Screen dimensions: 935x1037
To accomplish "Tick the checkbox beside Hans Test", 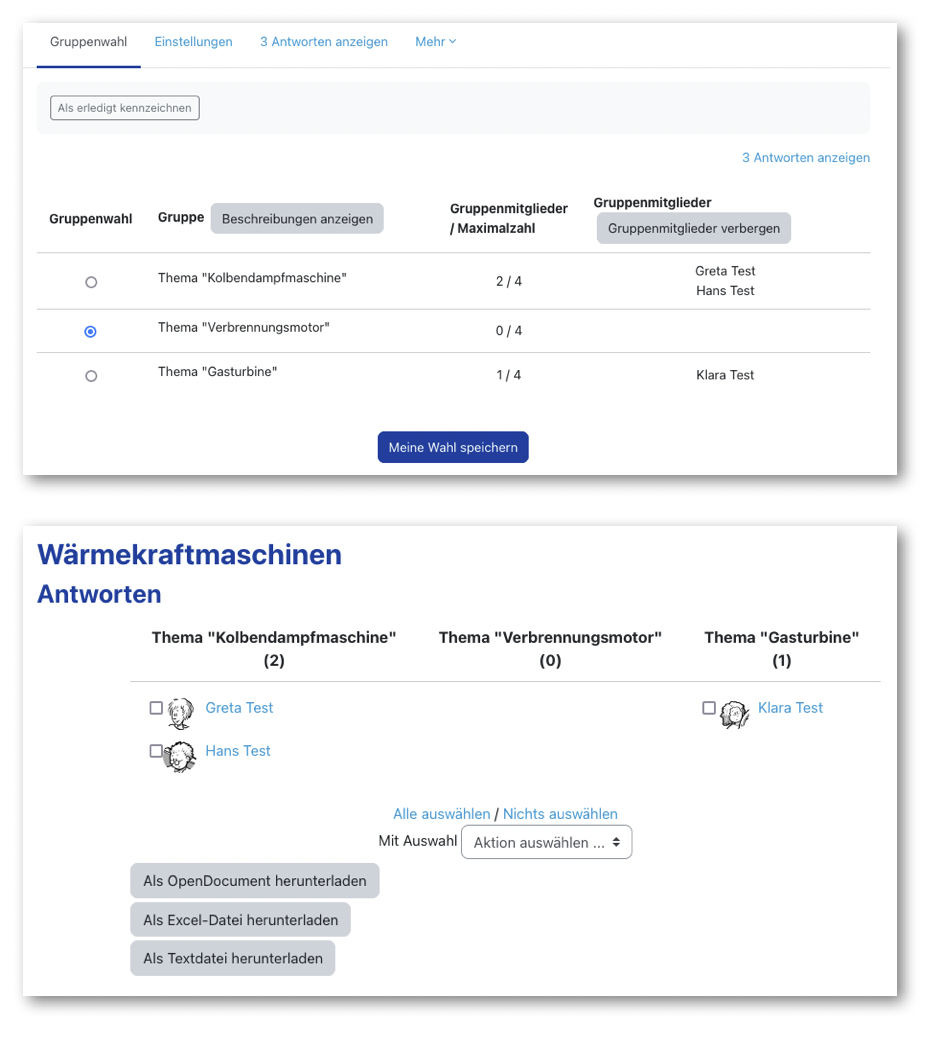I will click(155, 751).
